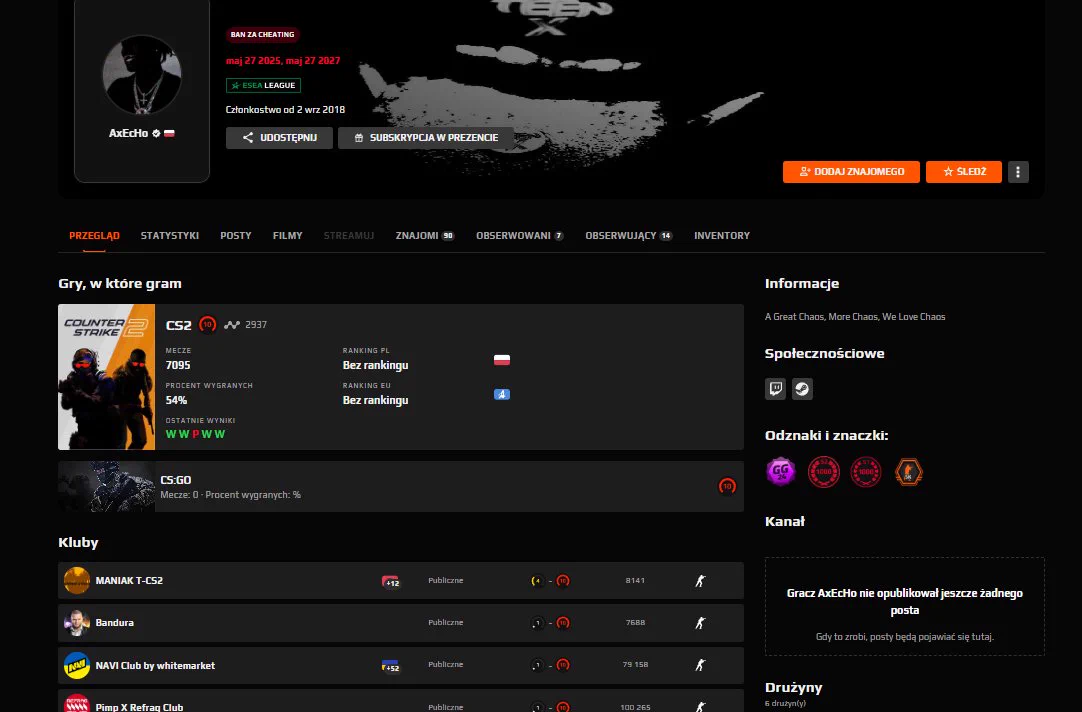Click the Śledź follow button
Screen dimensions: 1082x712
[x=963, y=172]
